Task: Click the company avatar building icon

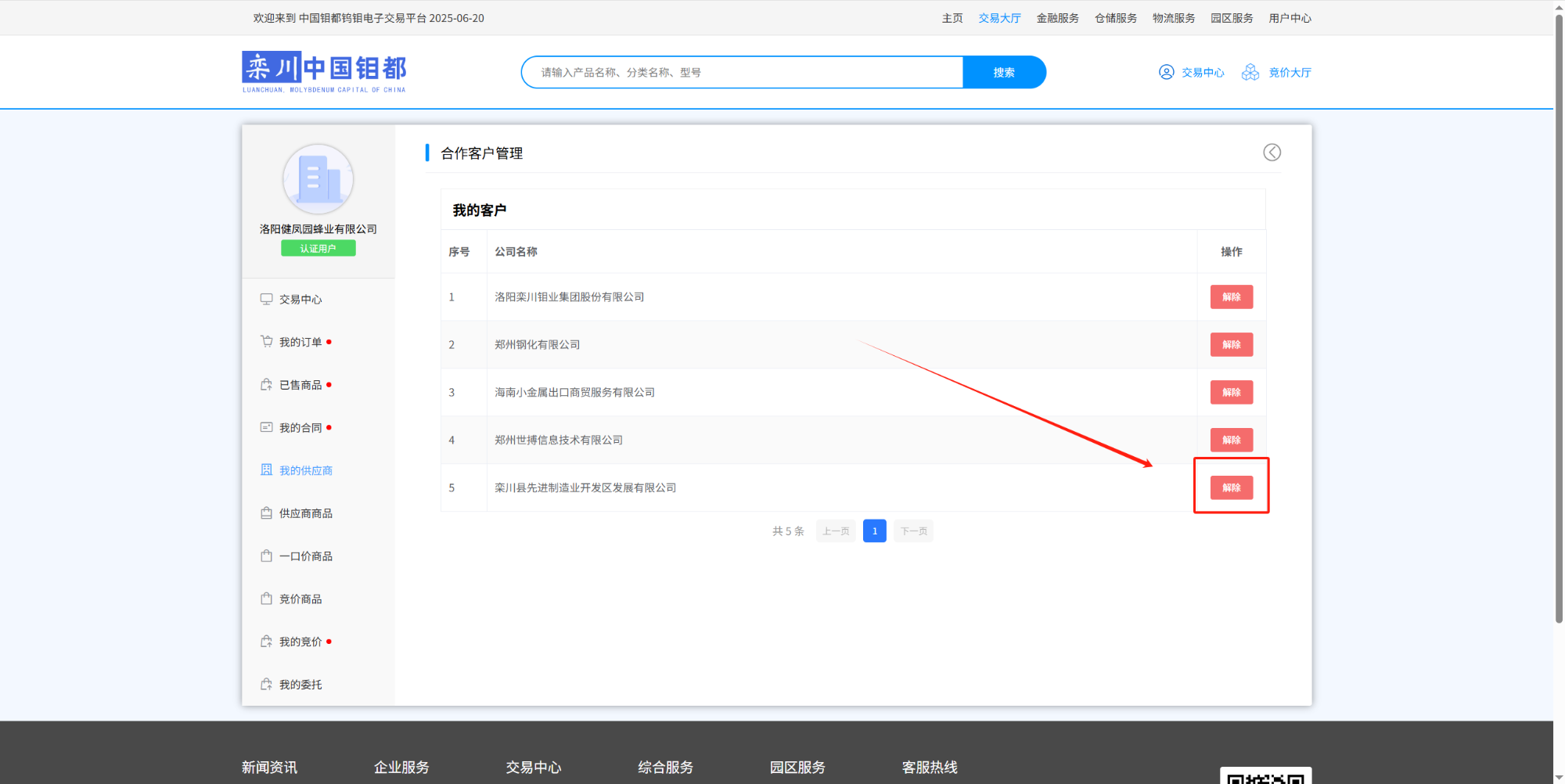Action: [x=318, y=179]
